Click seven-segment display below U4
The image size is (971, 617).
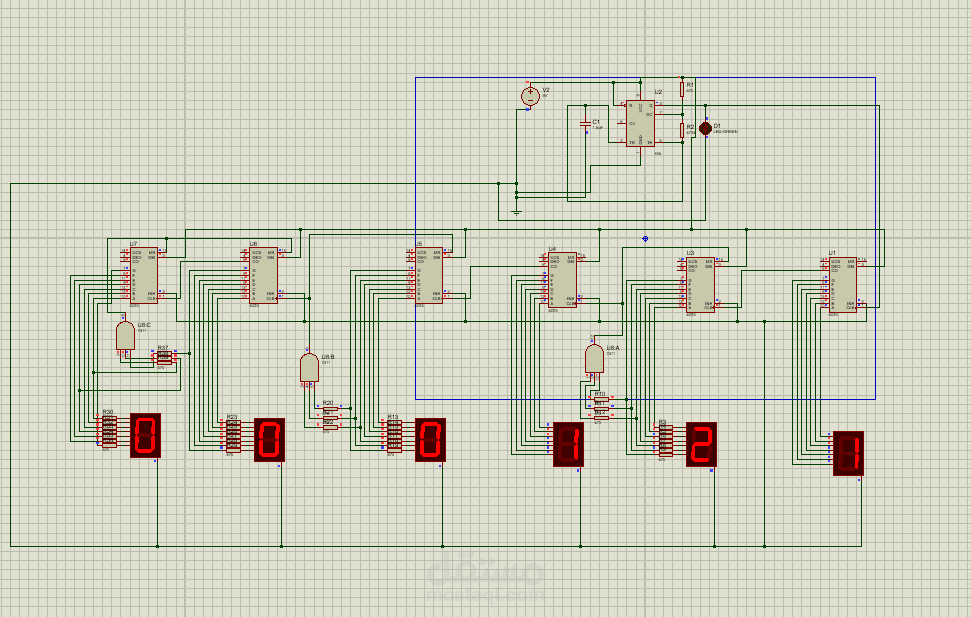pos(568,444)
